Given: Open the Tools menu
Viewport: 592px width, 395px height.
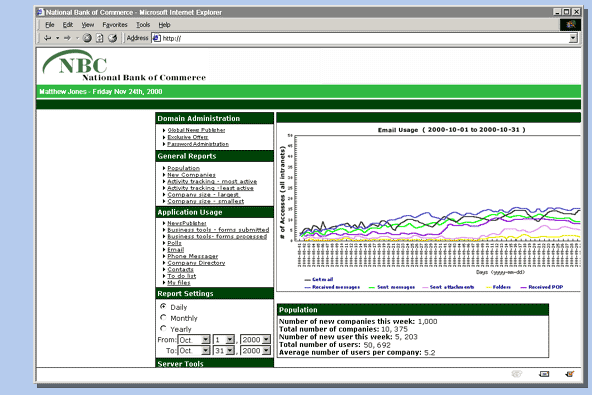Looking at the screenshot, I should (x=143, y=25).
